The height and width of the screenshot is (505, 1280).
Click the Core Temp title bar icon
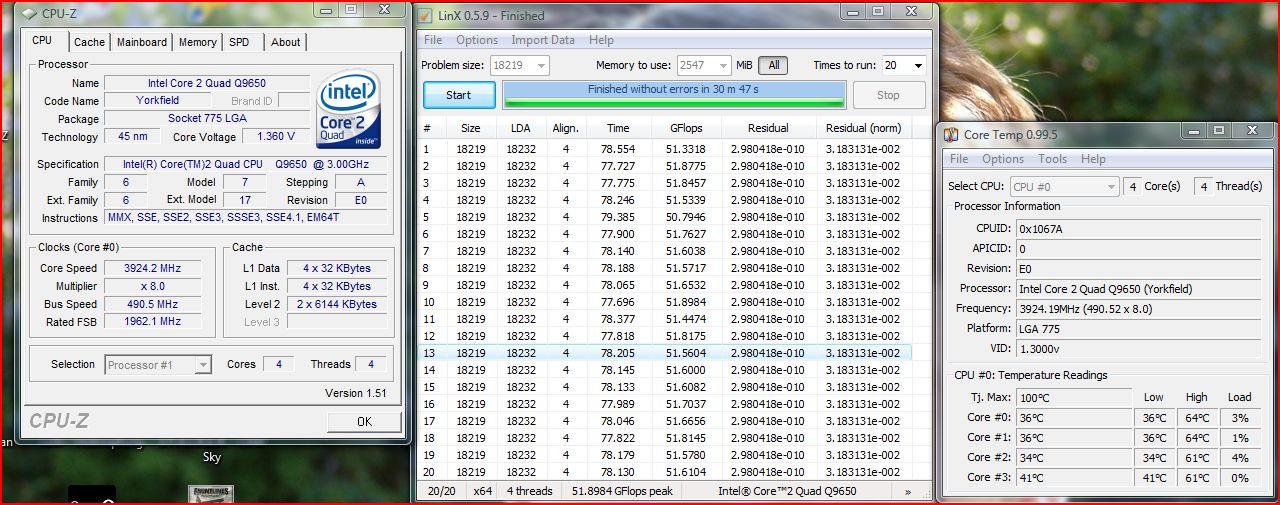950,134
